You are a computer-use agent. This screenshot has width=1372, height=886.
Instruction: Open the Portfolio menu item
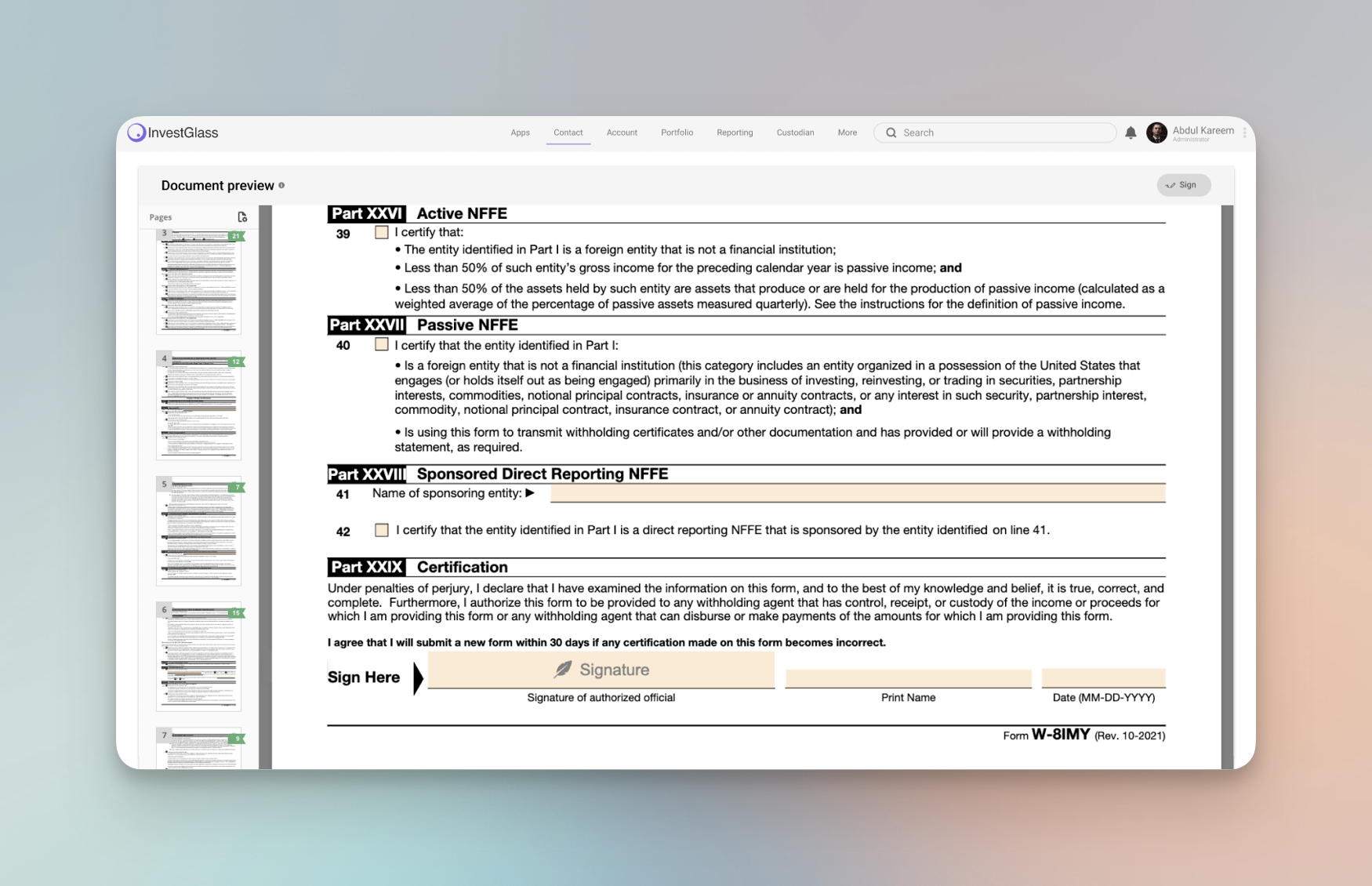[x=677, y=133]
